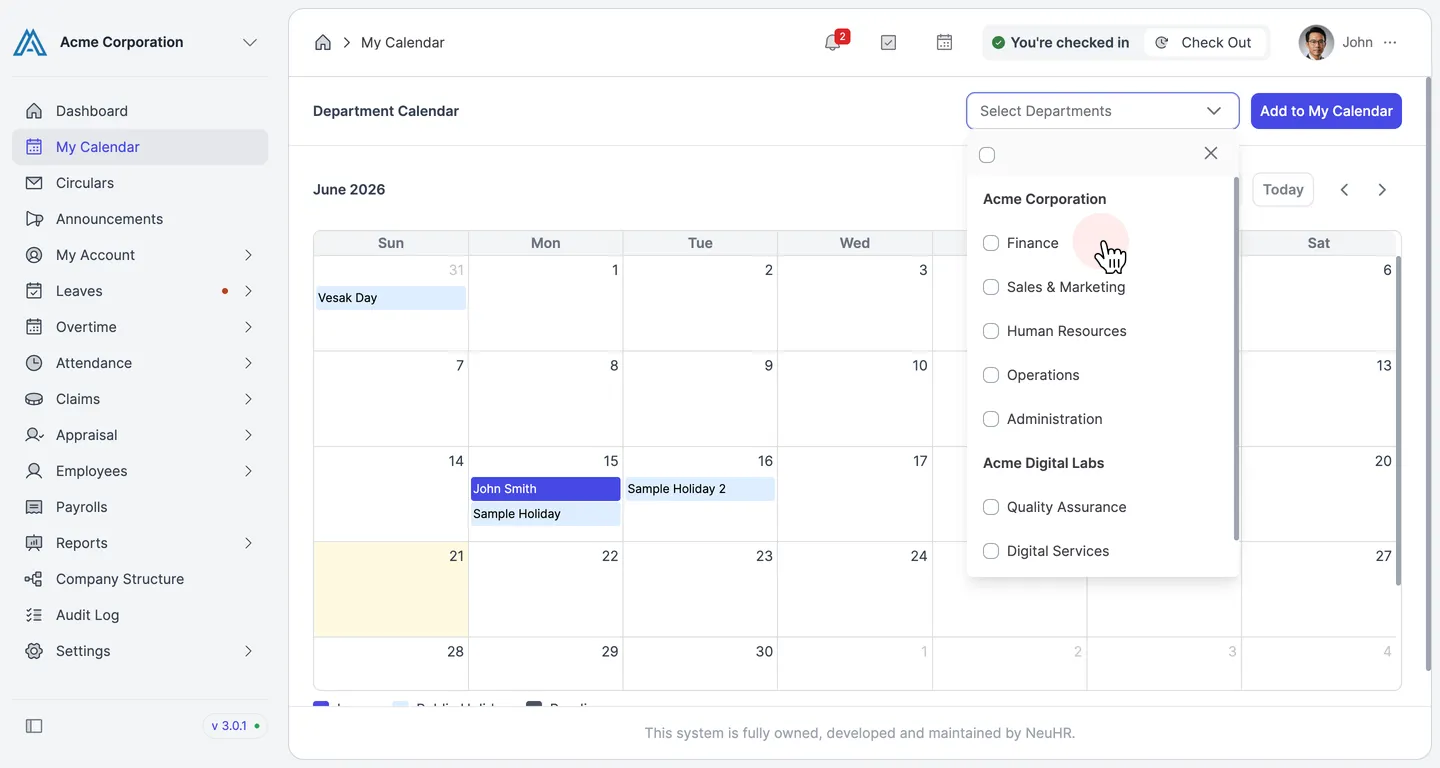The width and height of the screenshot is (1440, 768).
Task: Expand the My Account submenu chevron
Action: coord(248,255)
